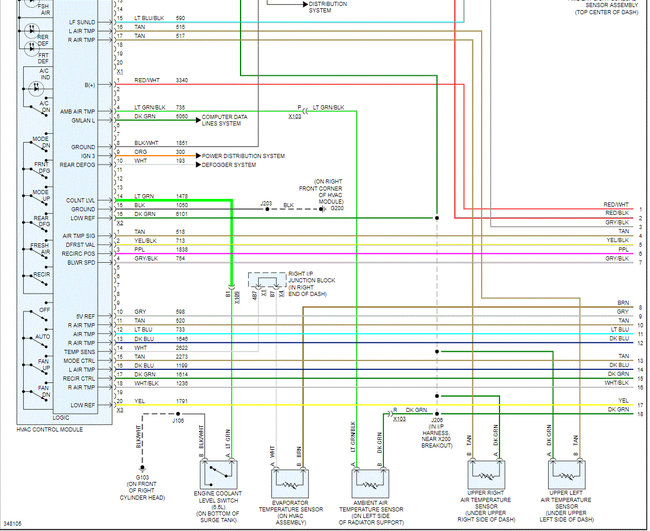
Task: Select the Upper Left Air Temperature Sensor symbol
Action: [567, 474]
